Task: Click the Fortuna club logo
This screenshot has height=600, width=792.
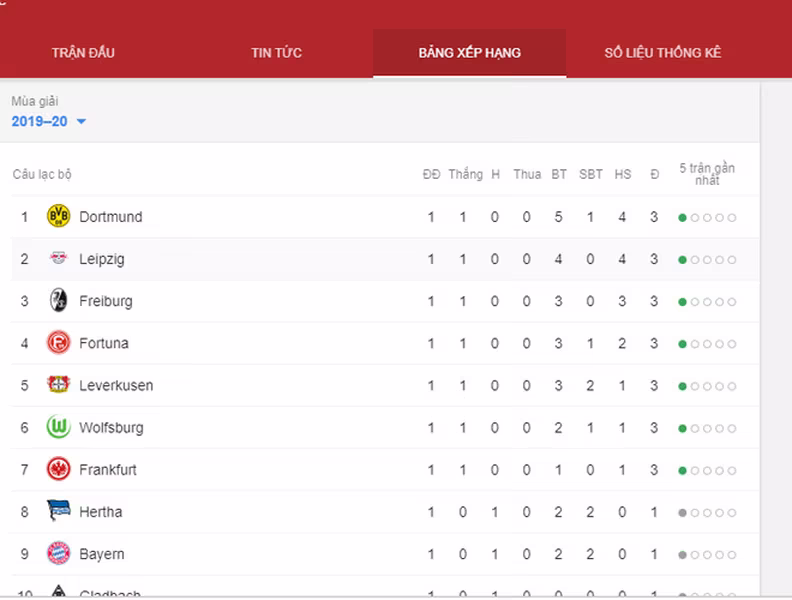Action: click(59, 343)
